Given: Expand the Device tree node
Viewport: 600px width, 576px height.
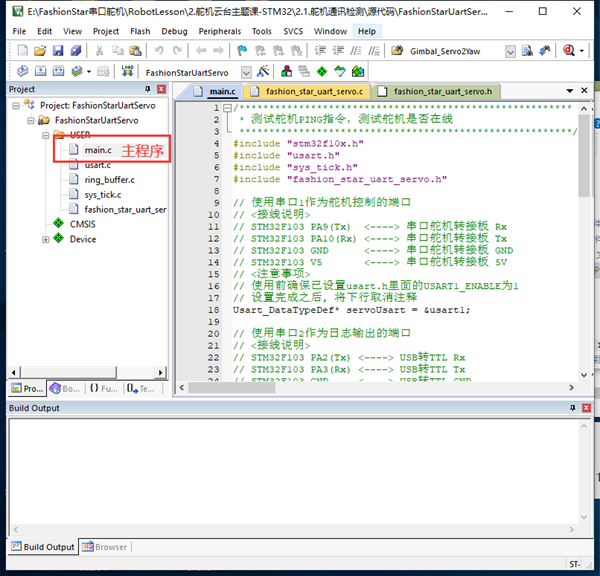Looking at the screenshot, I should pyautogui.click(x=46, y=239).
